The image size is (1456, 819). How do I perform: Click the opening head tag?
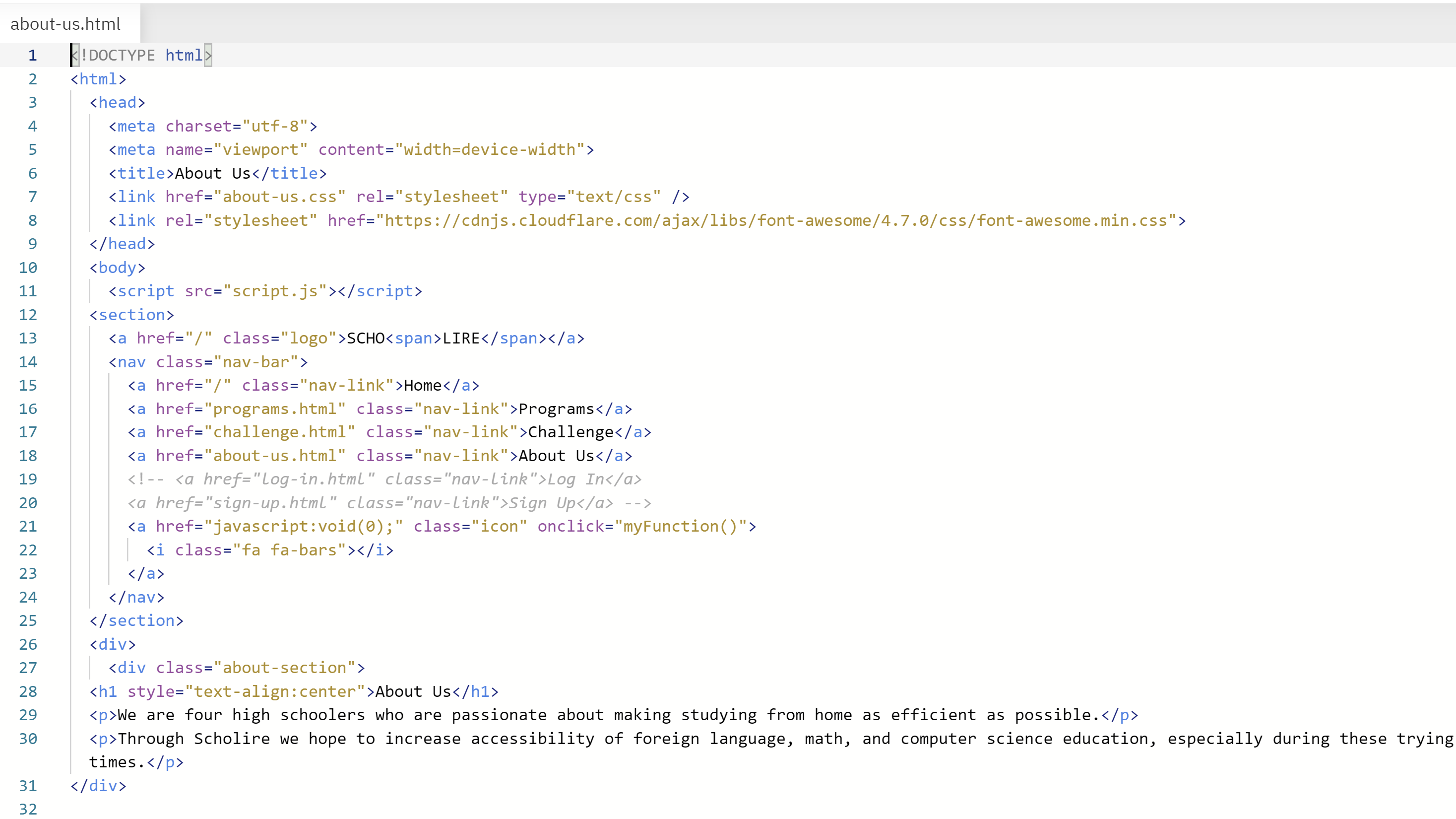[x=117, y=102]
